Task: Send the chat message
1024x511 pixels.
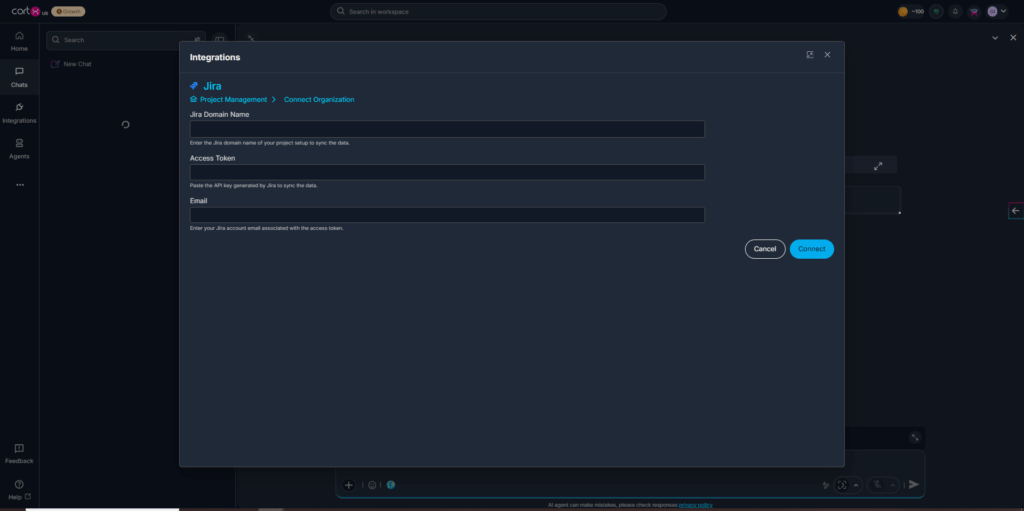Action: [914, 484]
